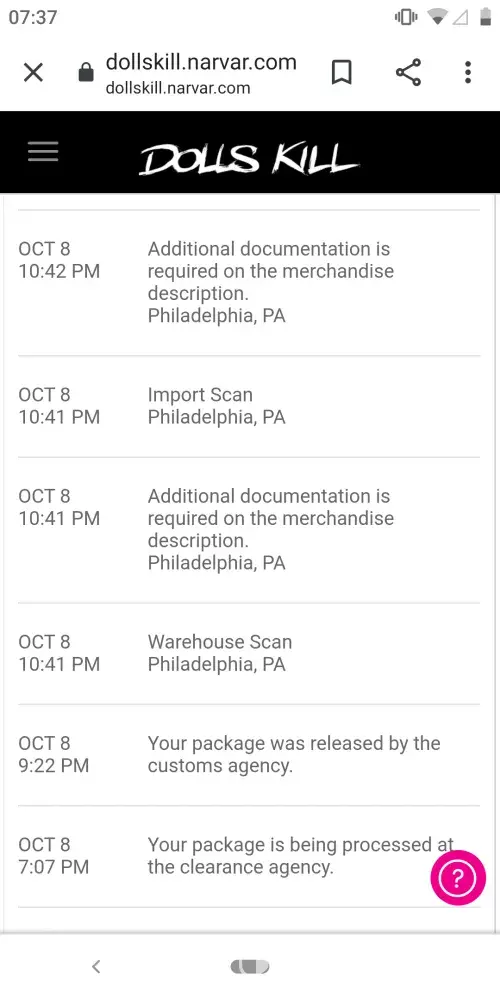Tap the 10:42 PM additional documentation entry
The height and width of the screenshot is (1000, 500).
[x=249, y=283]
